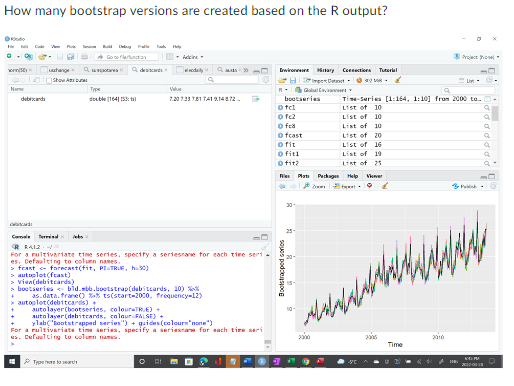Open the Code menu
The width and height of the screenshot is (514, 386).
[x=39, y=46]
